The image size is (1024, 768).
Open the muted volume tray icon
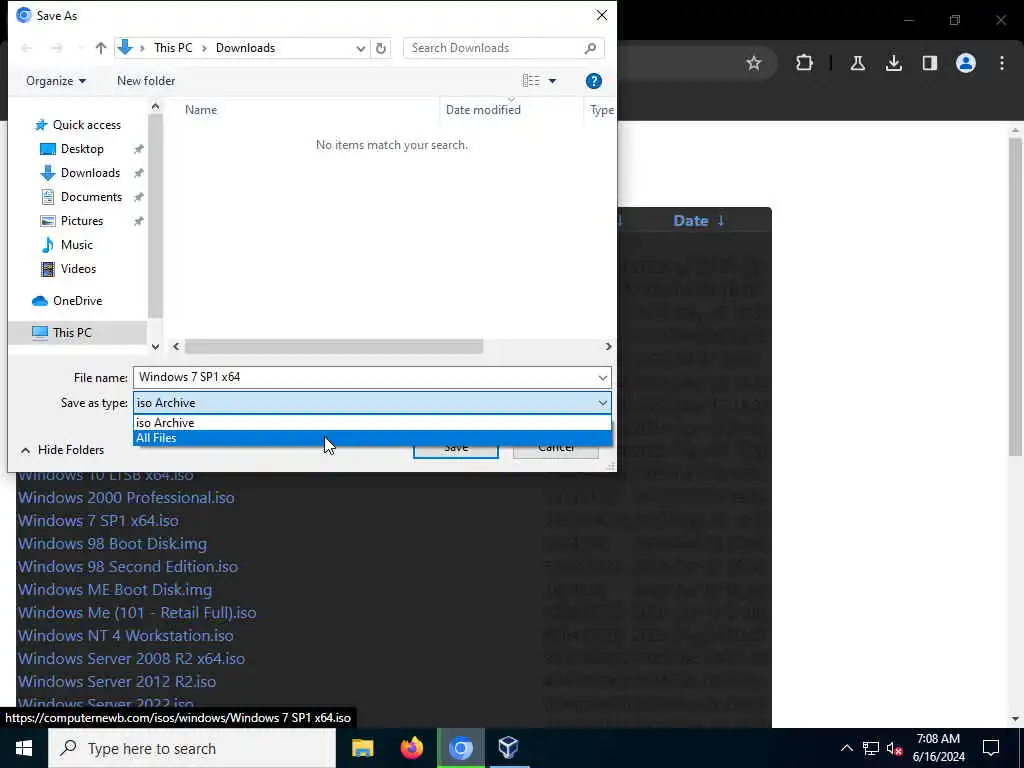point(894,748)
